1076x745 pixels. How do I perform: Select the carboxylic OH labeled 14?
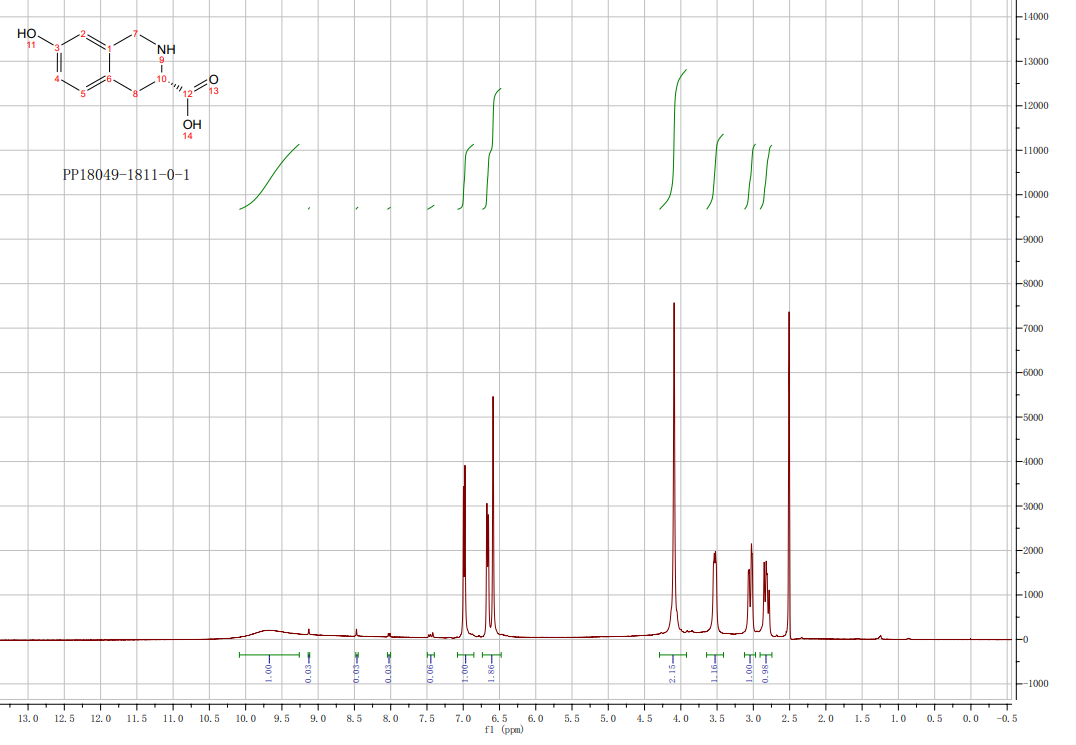click(x=191, y=124)
